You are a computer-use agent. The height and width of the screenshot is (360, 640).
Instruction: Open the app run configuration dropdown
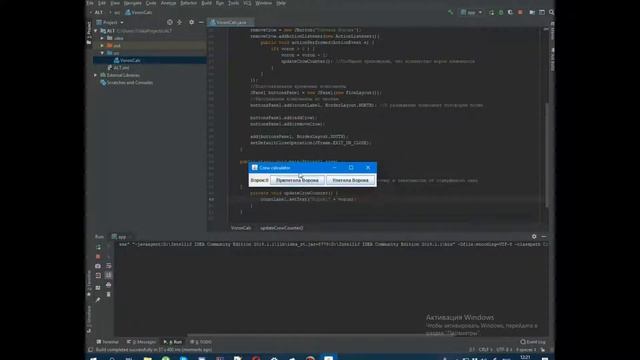click(471, 12)
